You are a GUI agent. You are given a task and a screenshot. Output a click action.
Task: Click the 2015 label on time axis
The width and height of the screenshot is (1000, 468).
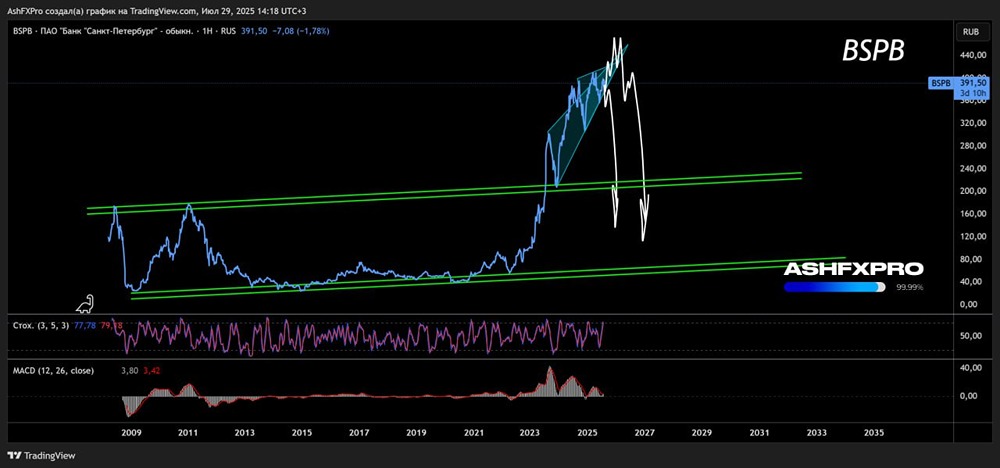coord(302,433)
